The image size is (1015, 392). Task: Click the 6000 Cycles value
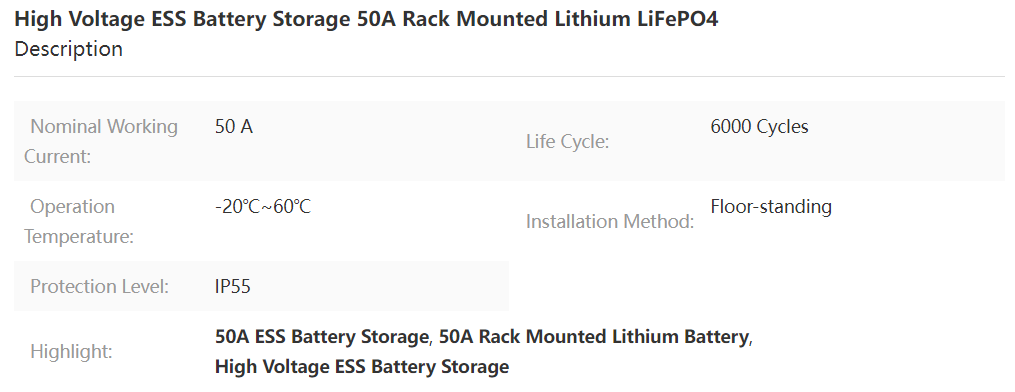click(x=759, y=127)
